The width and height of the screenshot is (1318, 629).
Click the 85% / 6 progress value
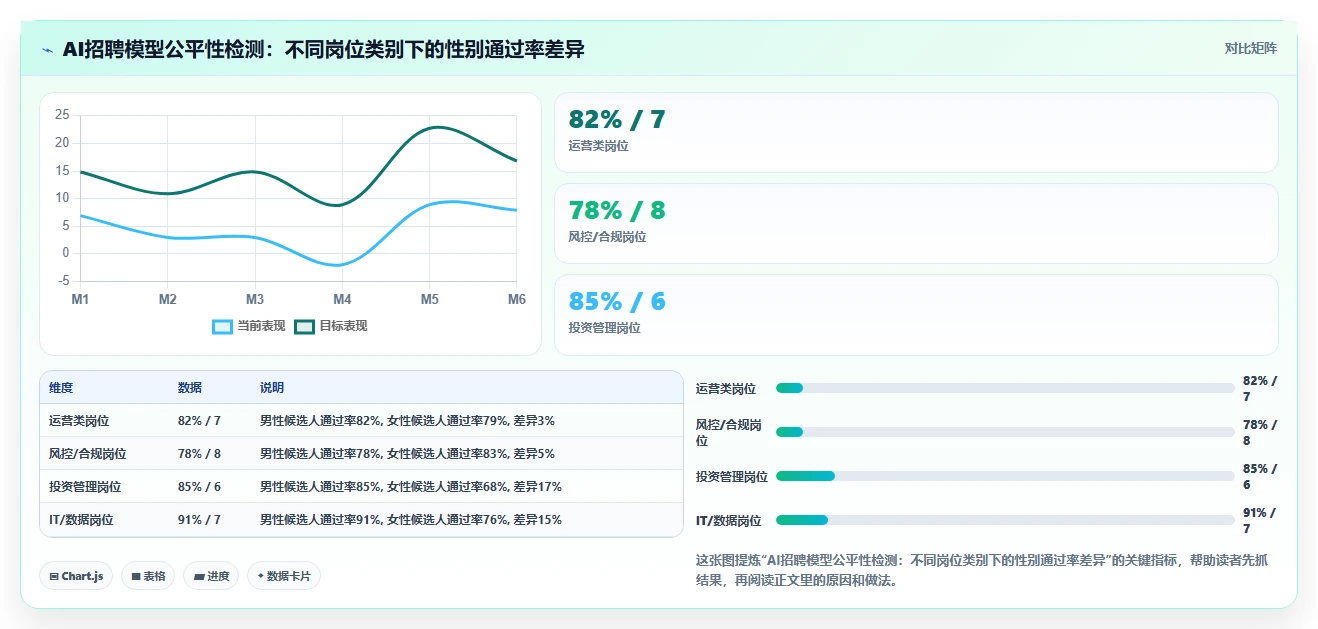click(1260, 476)
